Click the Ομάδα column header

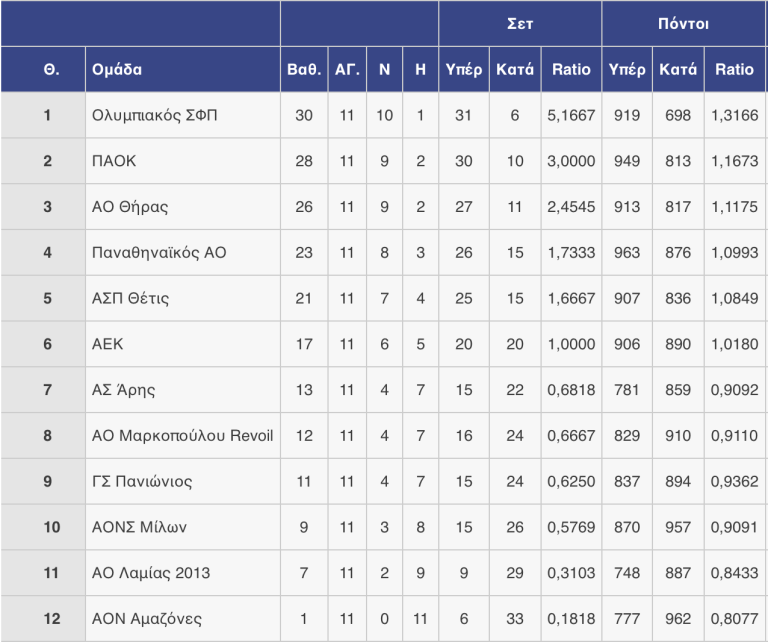coord(117,70)
